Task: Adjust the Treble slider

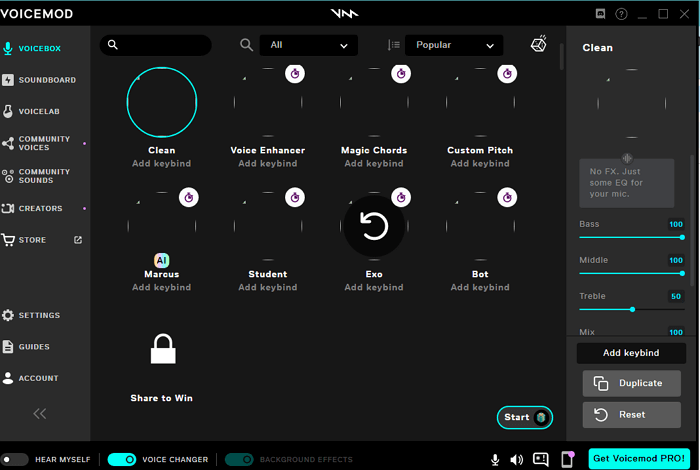Action: [632, 309]
